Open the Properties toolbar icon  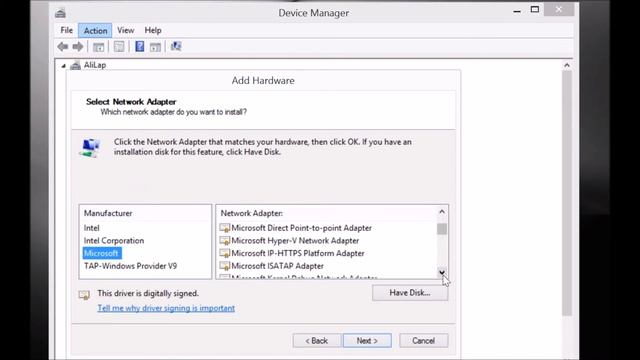(x=119, y=47)
